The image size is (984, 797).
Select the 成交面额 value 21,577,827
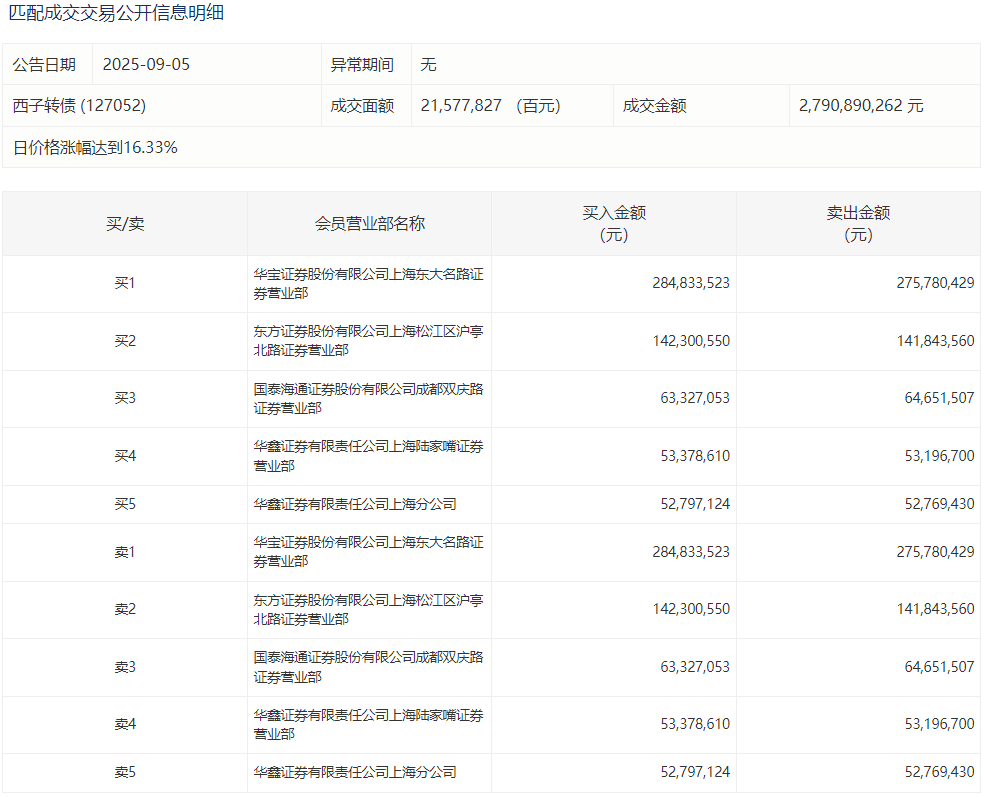coord(461,106)
